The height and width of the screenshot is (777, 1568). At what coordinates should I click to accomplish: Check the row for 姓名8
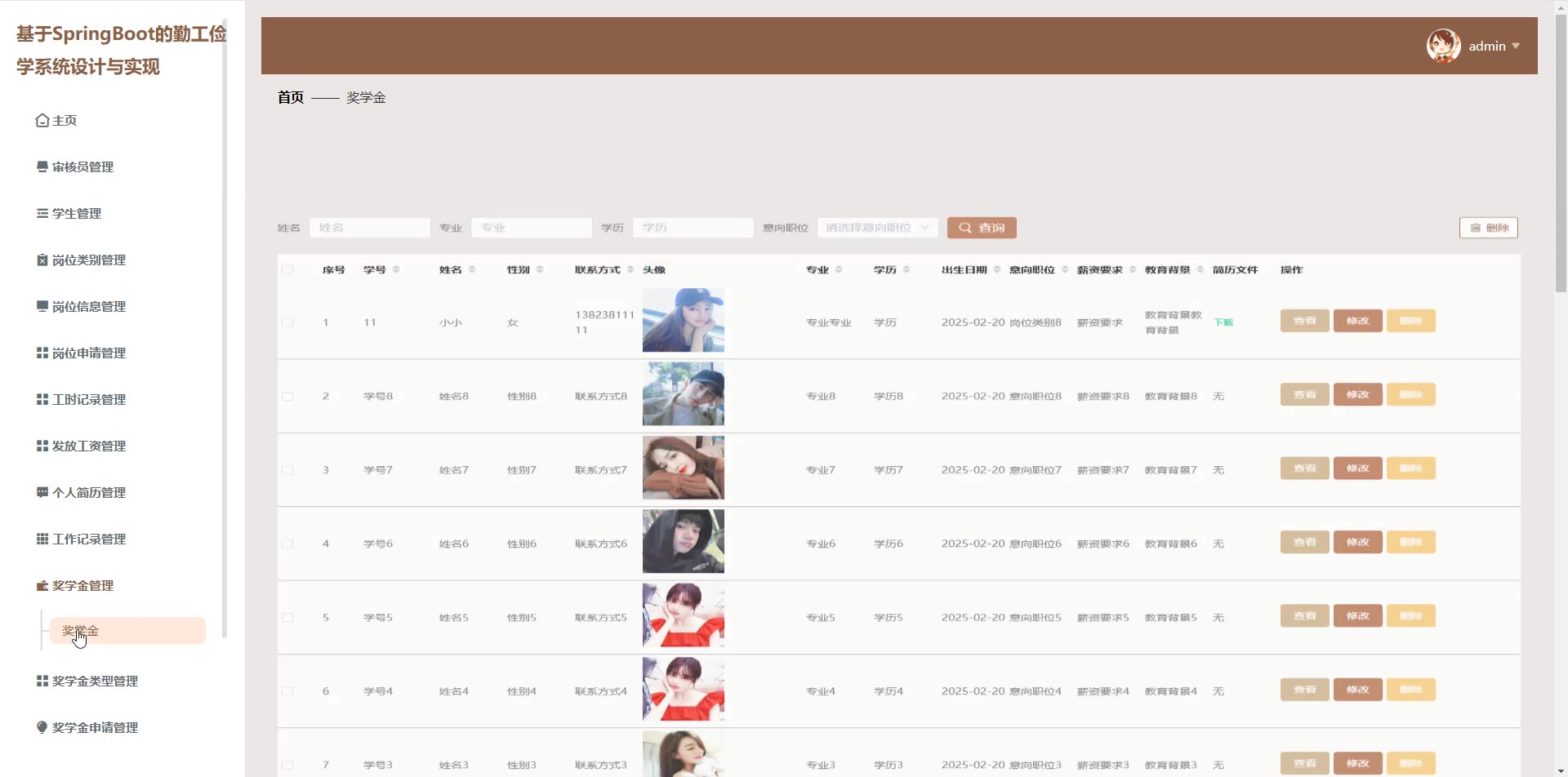(287, 397)
